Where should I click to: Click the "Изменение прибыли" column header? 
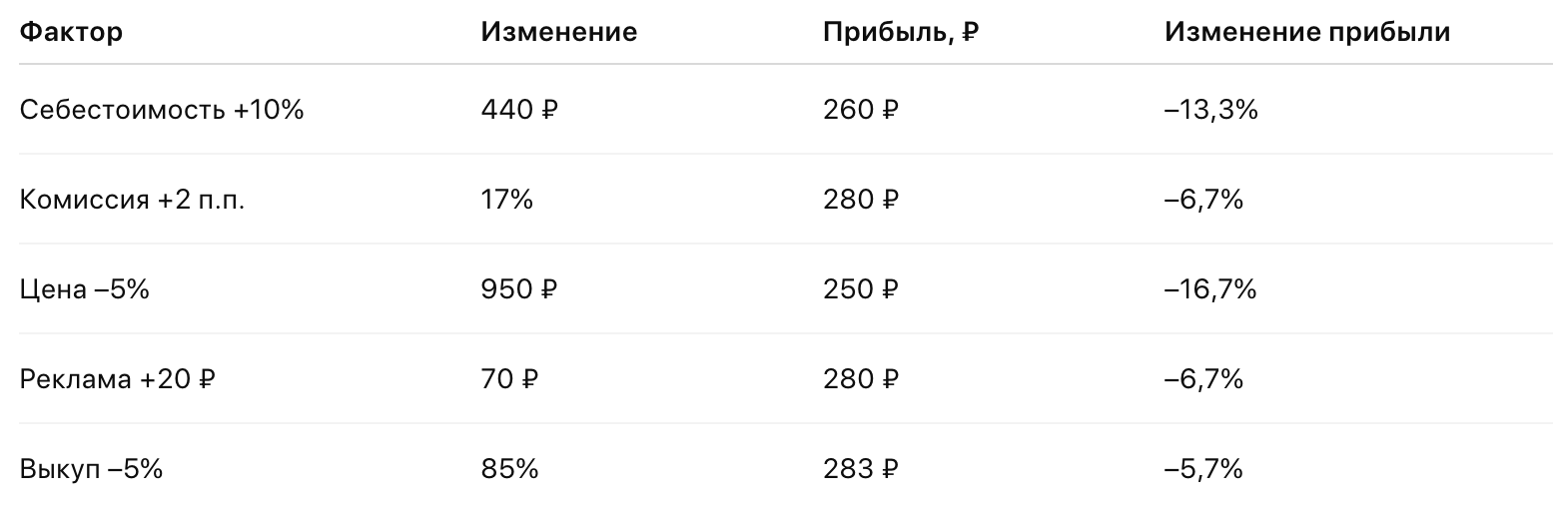click(1306, 32)
